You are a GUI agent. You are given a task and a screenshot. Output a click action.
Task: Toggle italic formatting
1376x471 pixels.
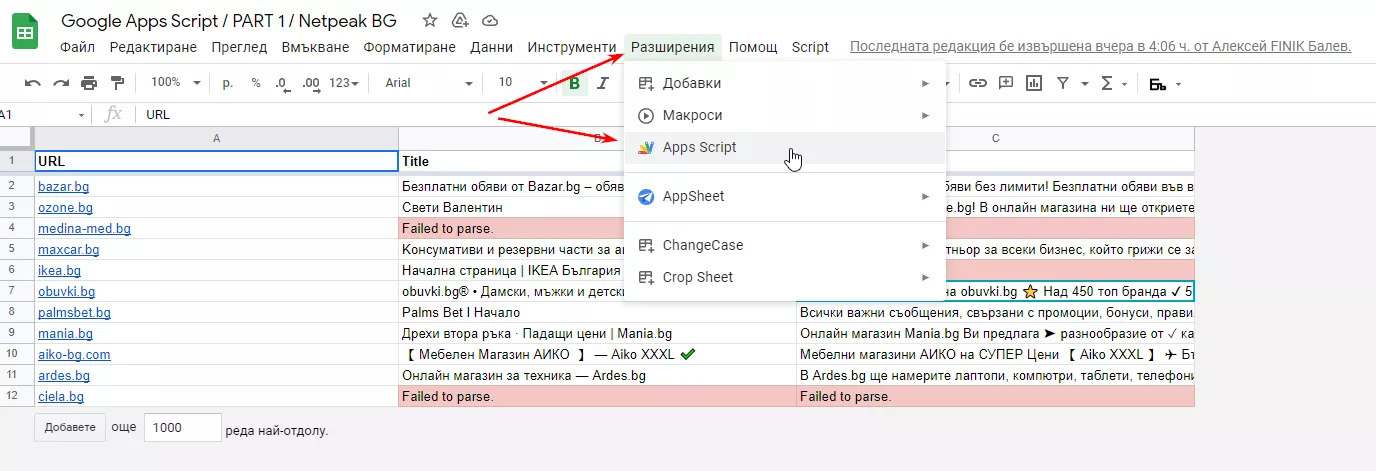click(603, 83)
